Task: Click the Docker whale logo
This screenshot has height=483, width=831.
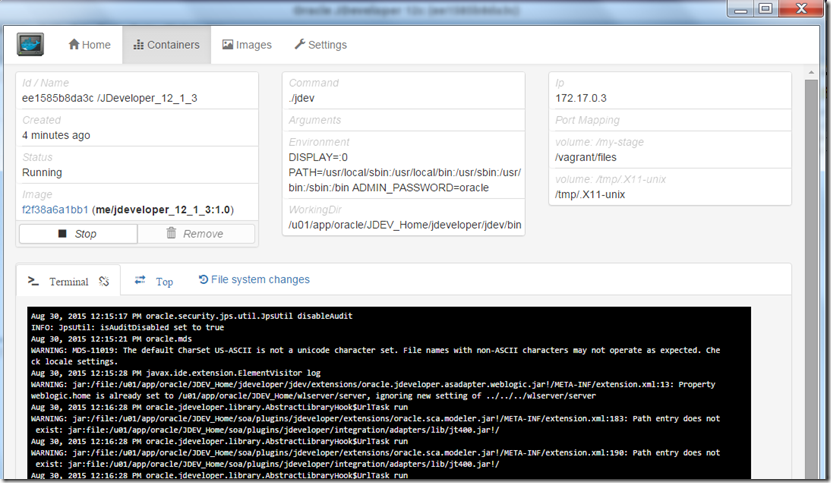Action: coord(31,45)
